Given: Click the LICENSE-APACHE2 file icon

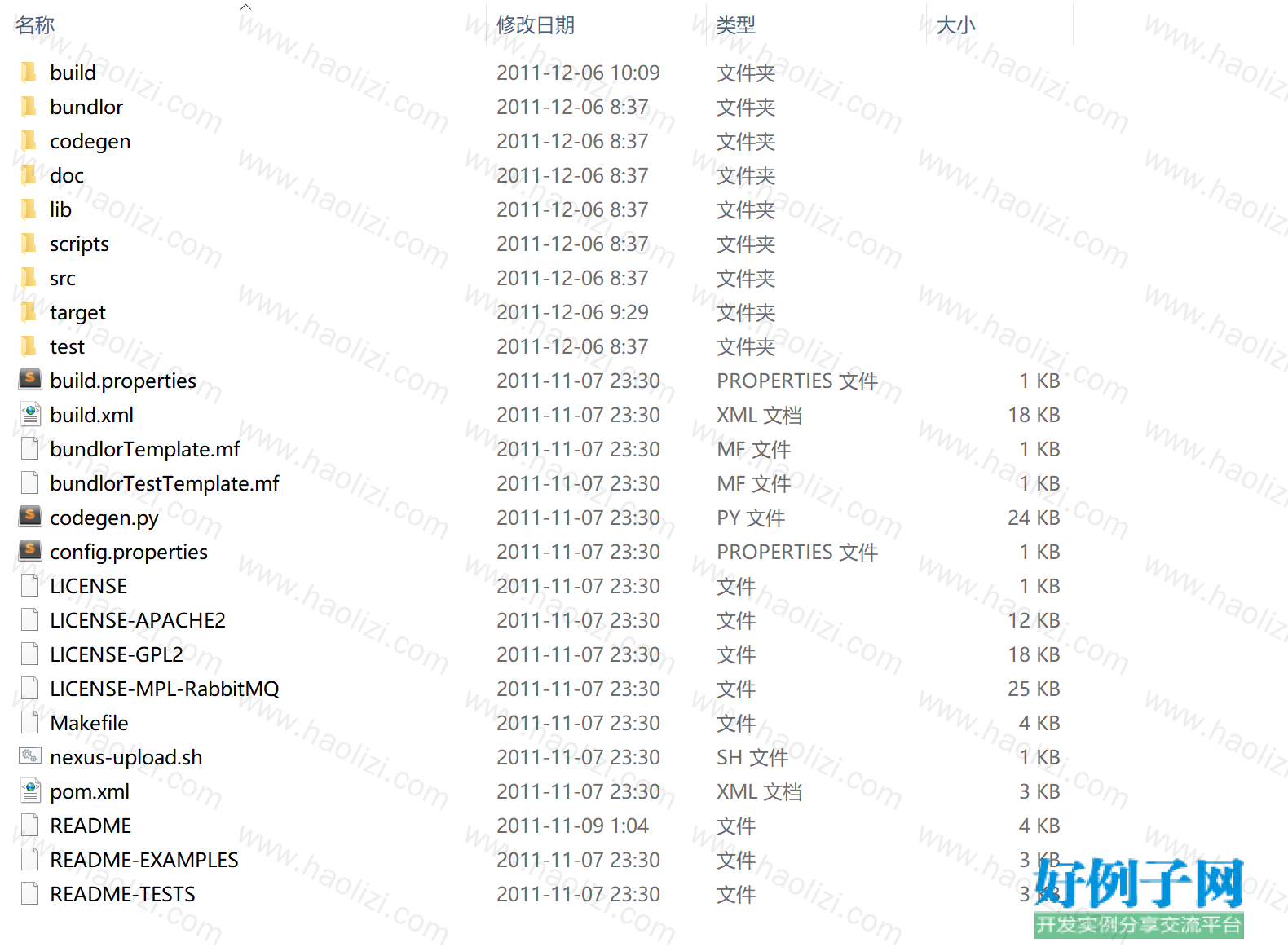Looking at the screenshot, I should point(30,619).
